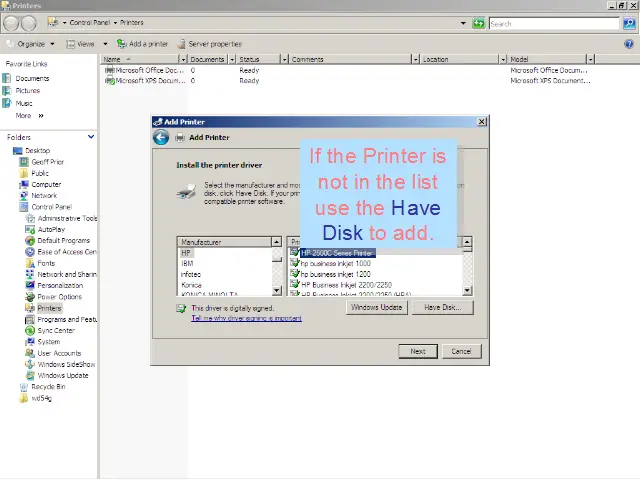Click the green refresh button beside address bar

[478, 23]
